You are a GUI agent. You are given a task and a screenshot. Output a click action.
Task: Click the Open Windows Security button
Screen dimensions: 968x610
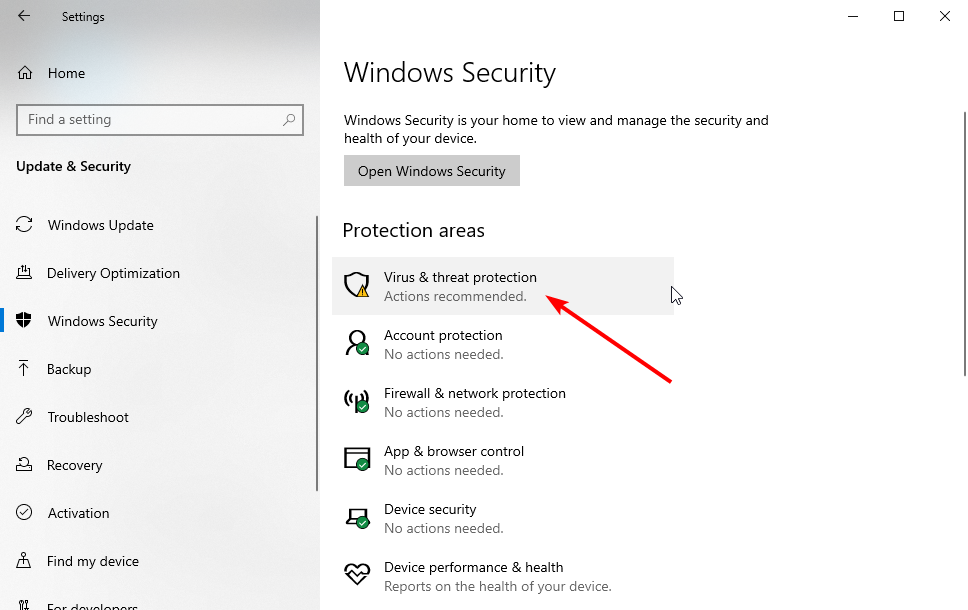point(432,171)
